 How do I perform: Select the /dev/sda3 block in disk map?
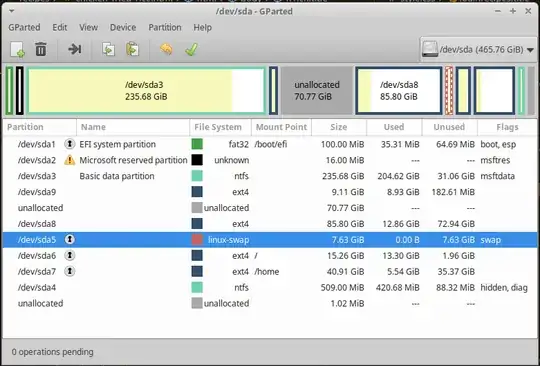click(x=146, y=91)
